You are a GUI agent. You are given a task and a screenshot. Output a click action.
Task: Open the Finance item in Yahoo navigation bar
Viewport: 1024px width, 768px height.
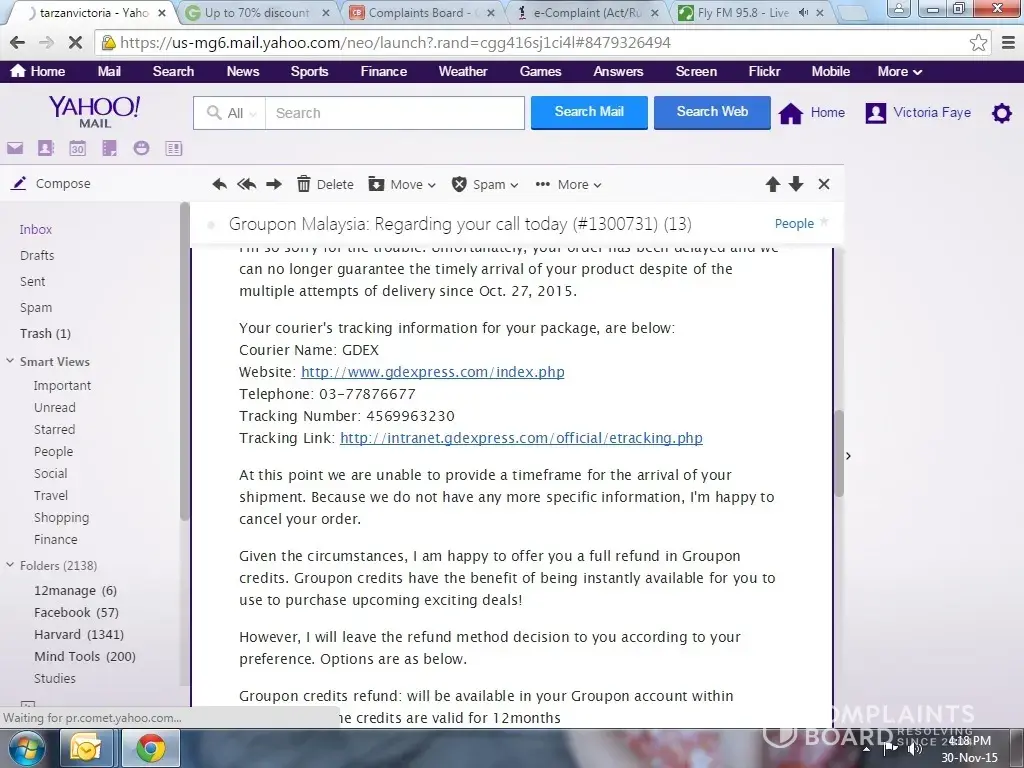(x=383, y=71)
